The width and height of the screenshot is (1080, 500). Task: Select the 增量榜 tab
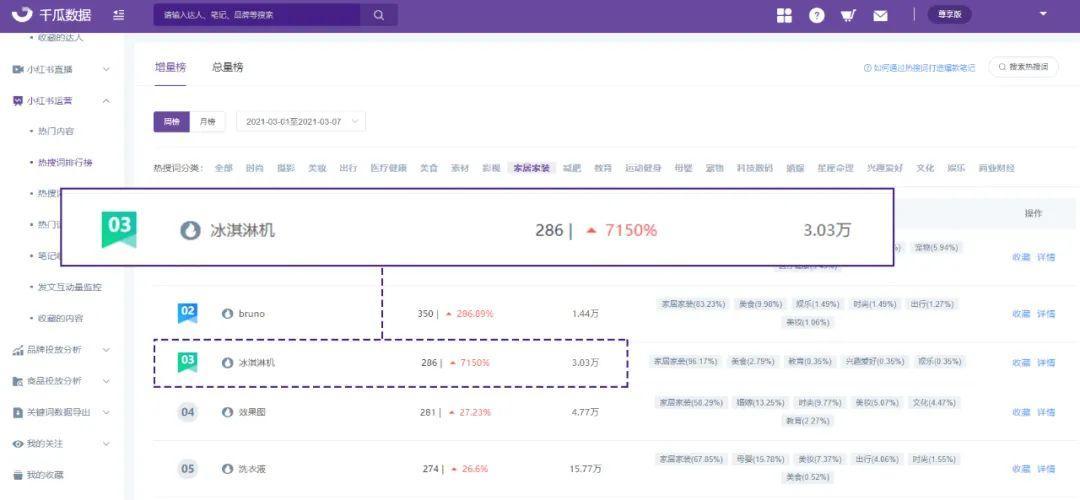click(170, 67)
